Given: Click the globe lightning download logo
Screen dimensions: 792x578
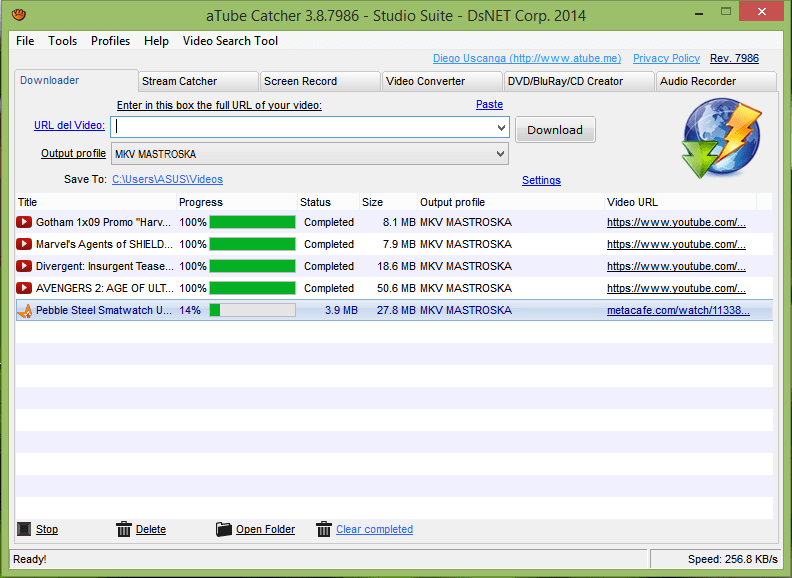Looking at the screenshot, I should [x=721, y=138].
